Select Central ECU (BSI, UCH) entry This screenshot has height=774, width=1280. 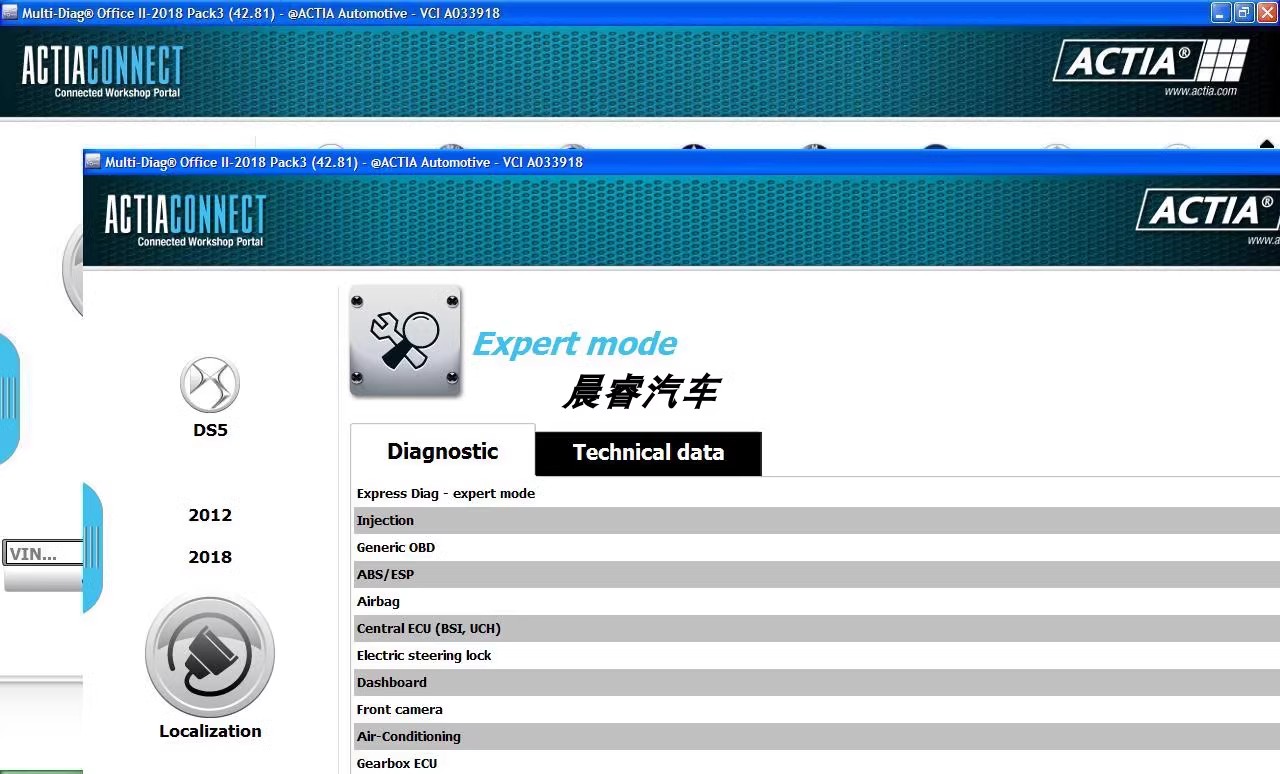click(x=815, y=628)
